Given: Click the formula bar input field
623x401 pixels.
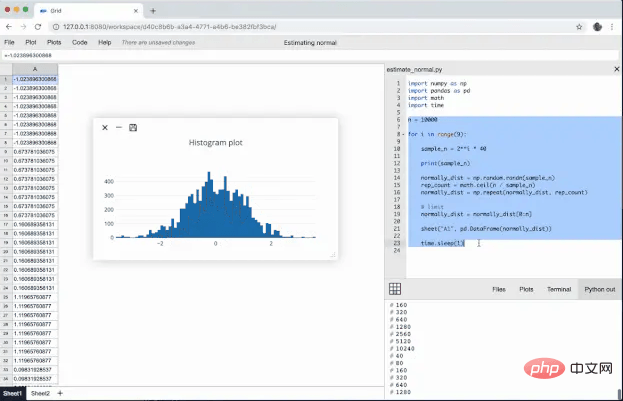Looking at the screenshot, I should [x=310, y=55].
